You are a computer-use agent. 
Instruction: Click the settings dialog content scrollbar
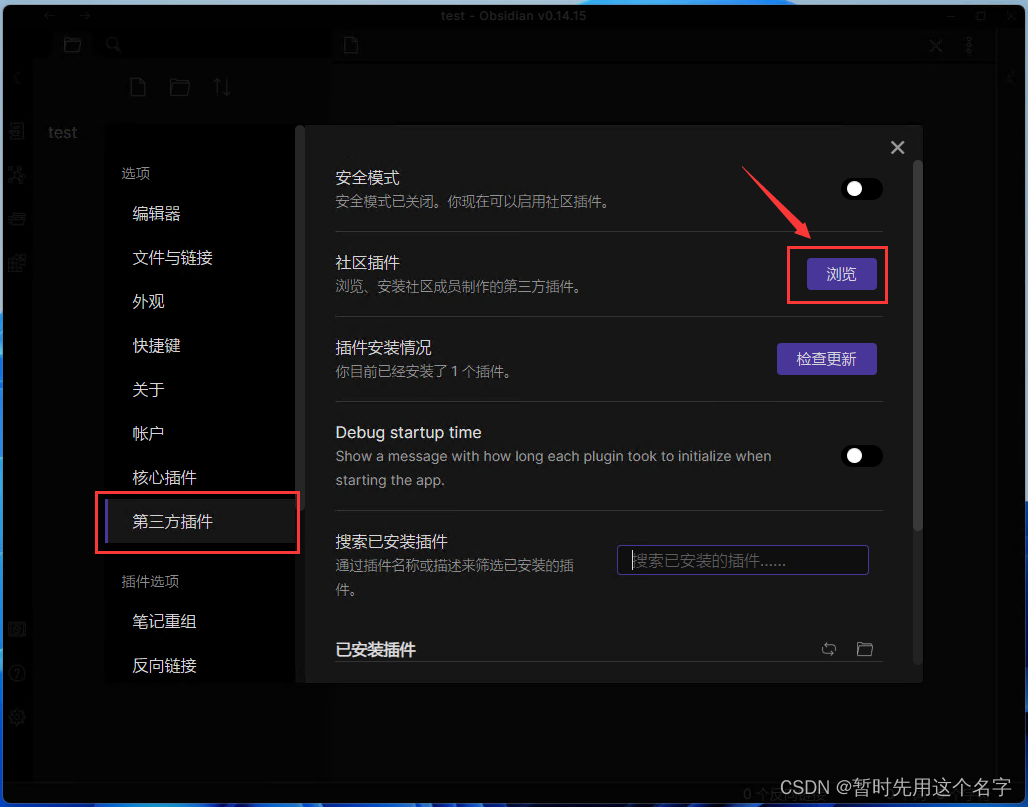click(x=918, y=345)
